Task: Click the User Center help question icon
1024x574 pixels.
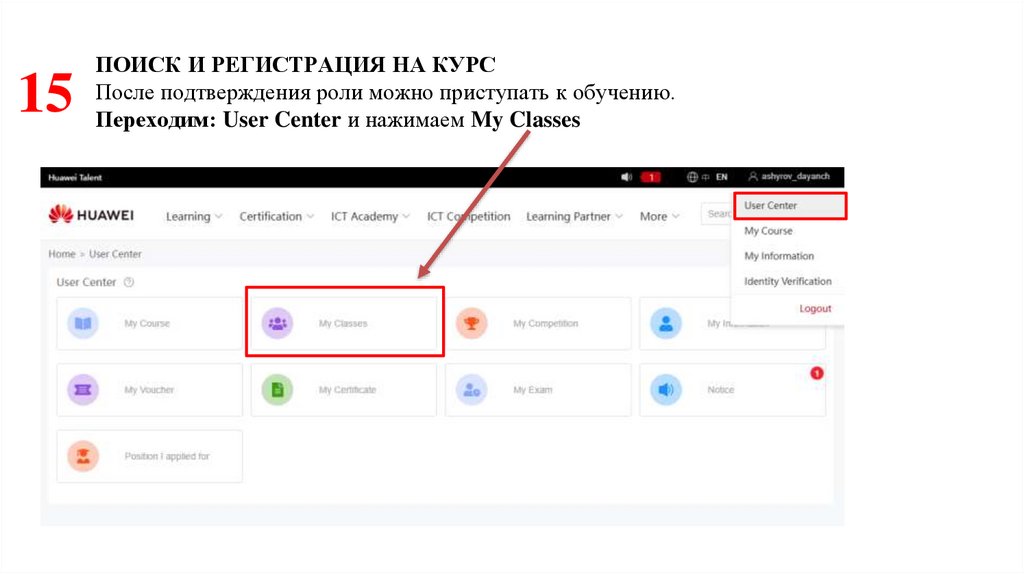Action: pyautogui.click(x=129, y=282)
